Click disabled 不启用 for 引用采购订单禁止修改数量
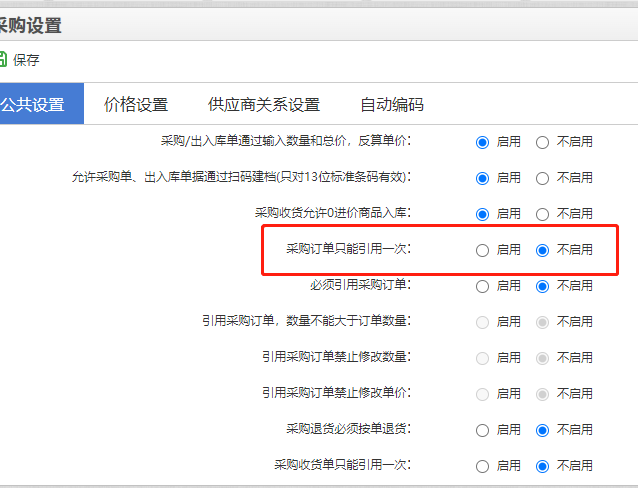 [x=542, y=358]
